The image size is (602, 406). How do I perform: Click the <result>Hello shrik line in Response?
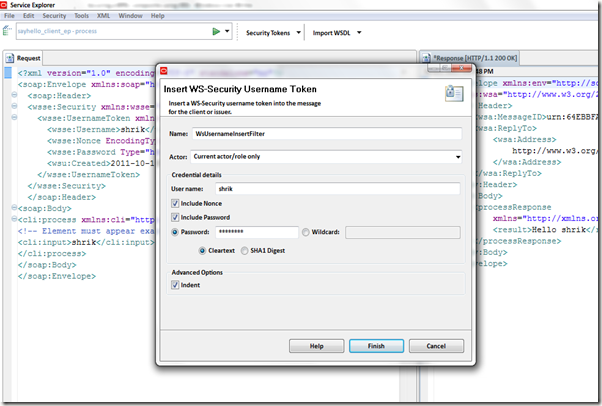pos(546,230)
